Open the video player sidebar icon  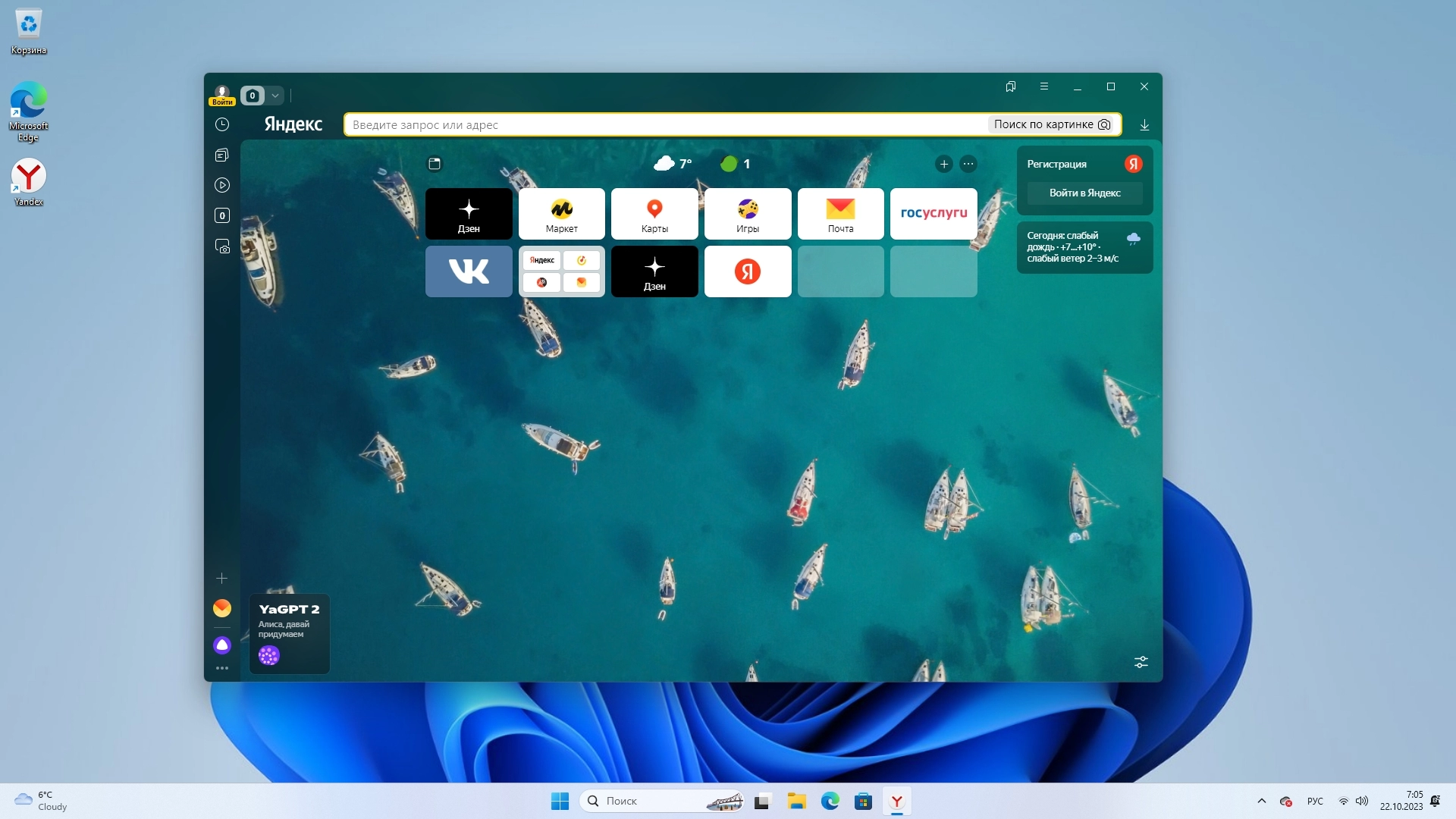[x=222, y=185]
